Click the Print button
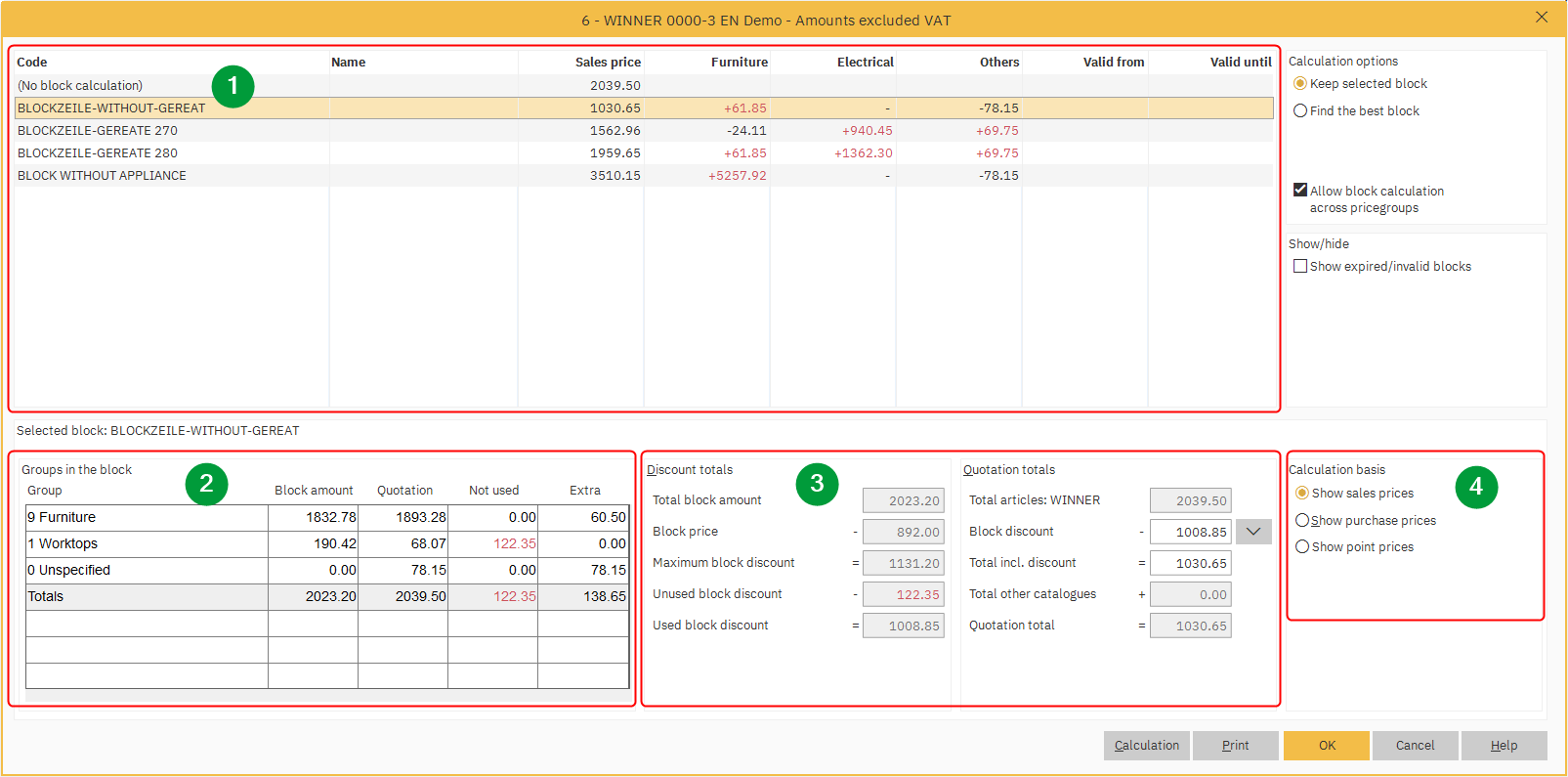1568x777 pixels. pyautogui.click(x=1235, y=746)
